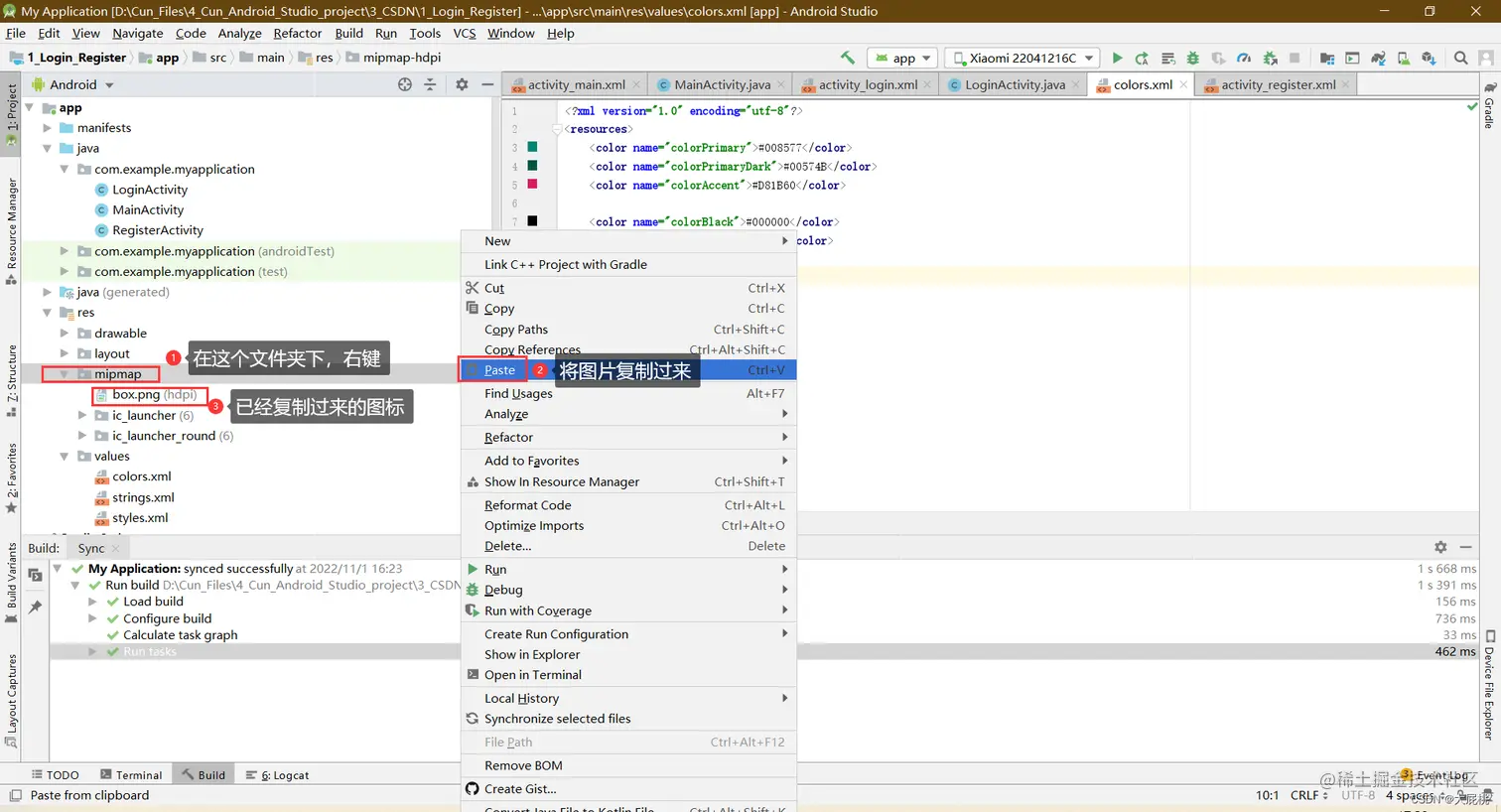Click the colorBlack gutter swatch

coord(532,221)
